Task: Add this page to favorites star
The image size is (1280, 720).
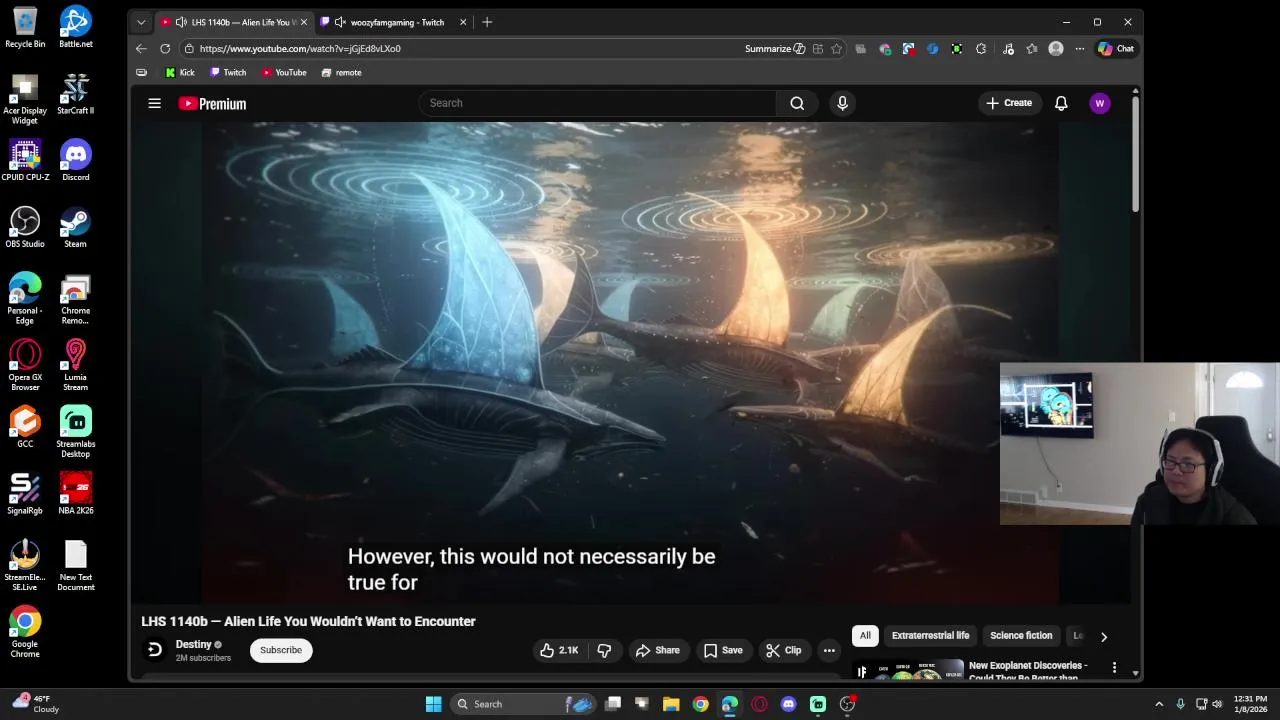Action: (836, 48)
